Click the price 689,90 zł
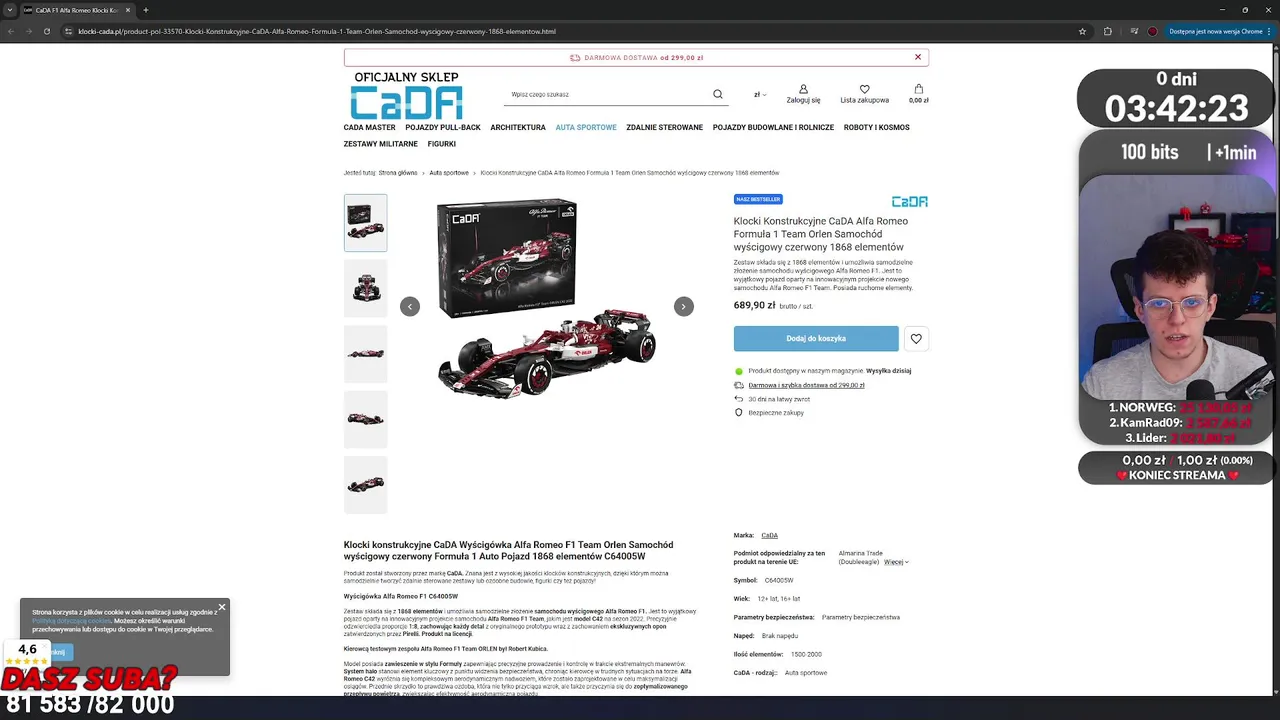The width and height of the screenshot is (1280, 720). [x=754, y=305]
